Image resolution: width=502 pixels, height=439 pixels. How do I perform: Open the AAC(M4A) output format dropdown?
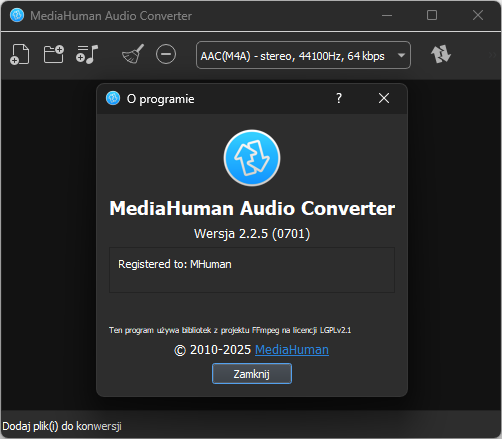(x=303, y=55)
